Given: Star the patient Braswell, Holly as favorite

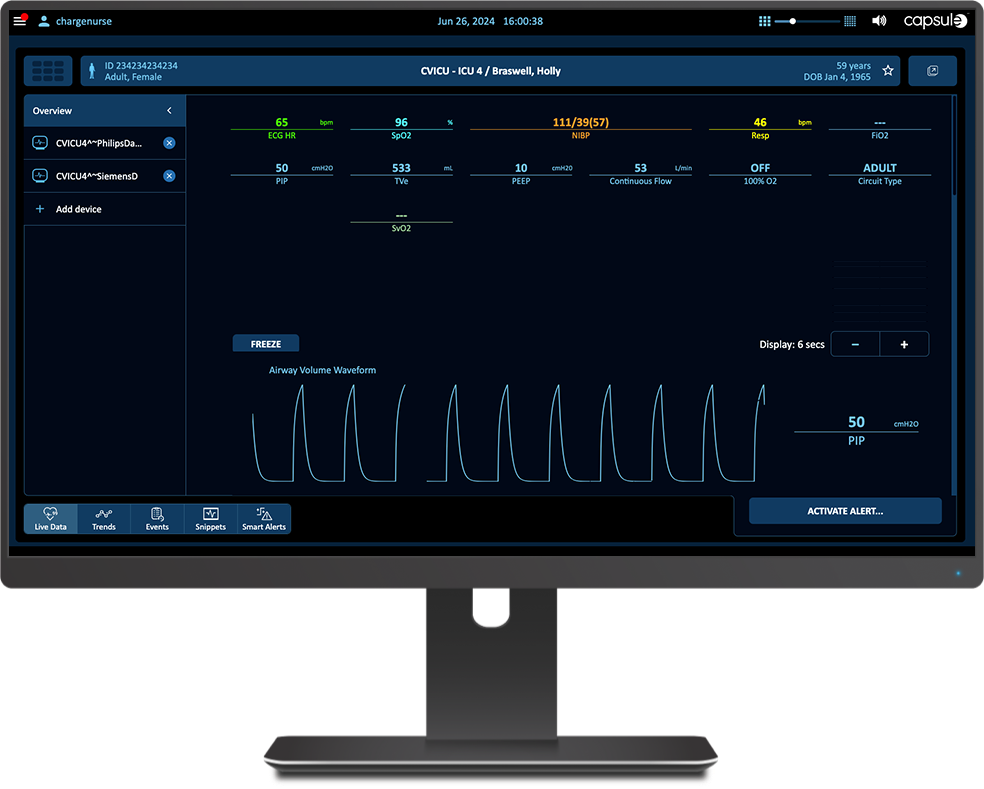Looking at the screenshot, I should pos(888,71).
